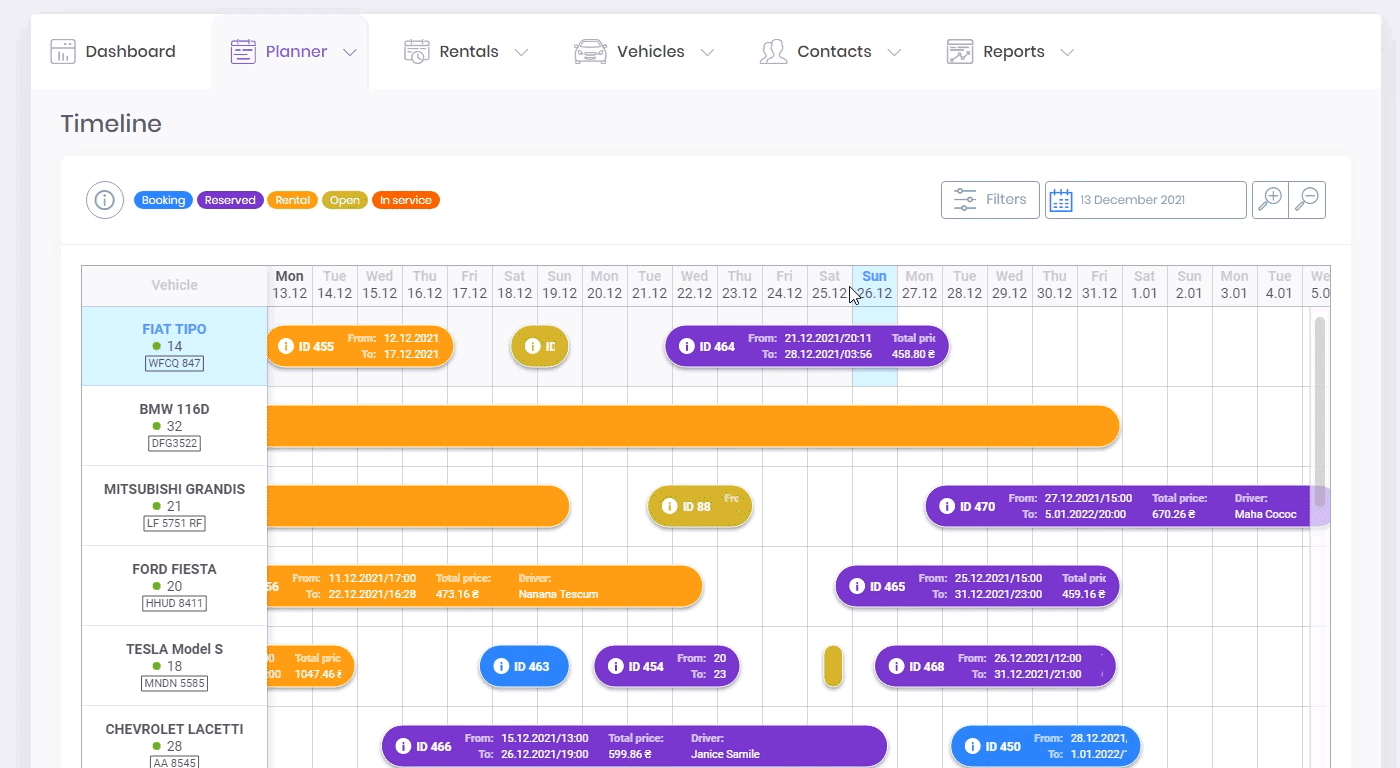This screenshot has width=1400, height=768.
Task: Click the zoom out magnifier icon
Action: [1307, 200]
